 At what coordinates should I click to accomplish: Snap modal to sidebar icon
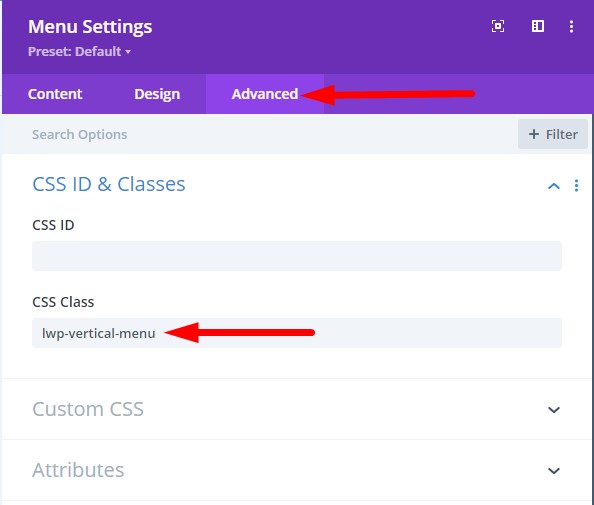pos(538,27)
